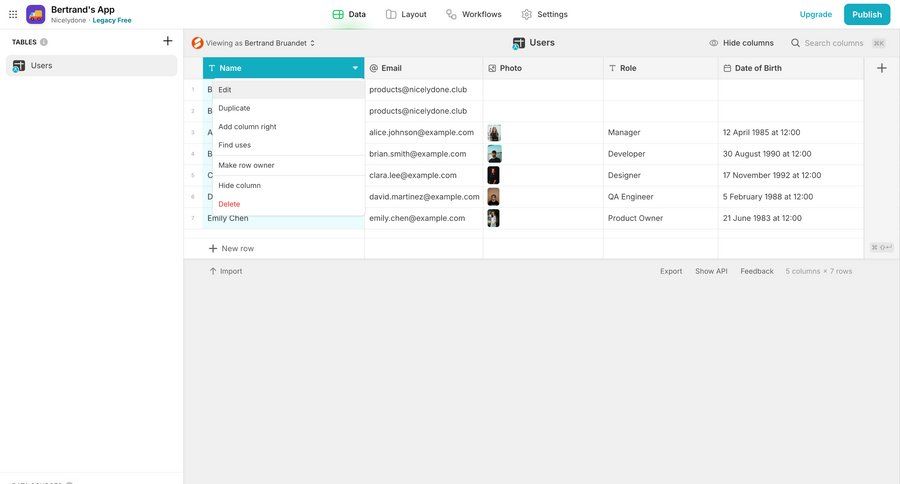900x484 pixels.
Task: Choose Delete in the column menu
Action: click(x=289, y=204)
